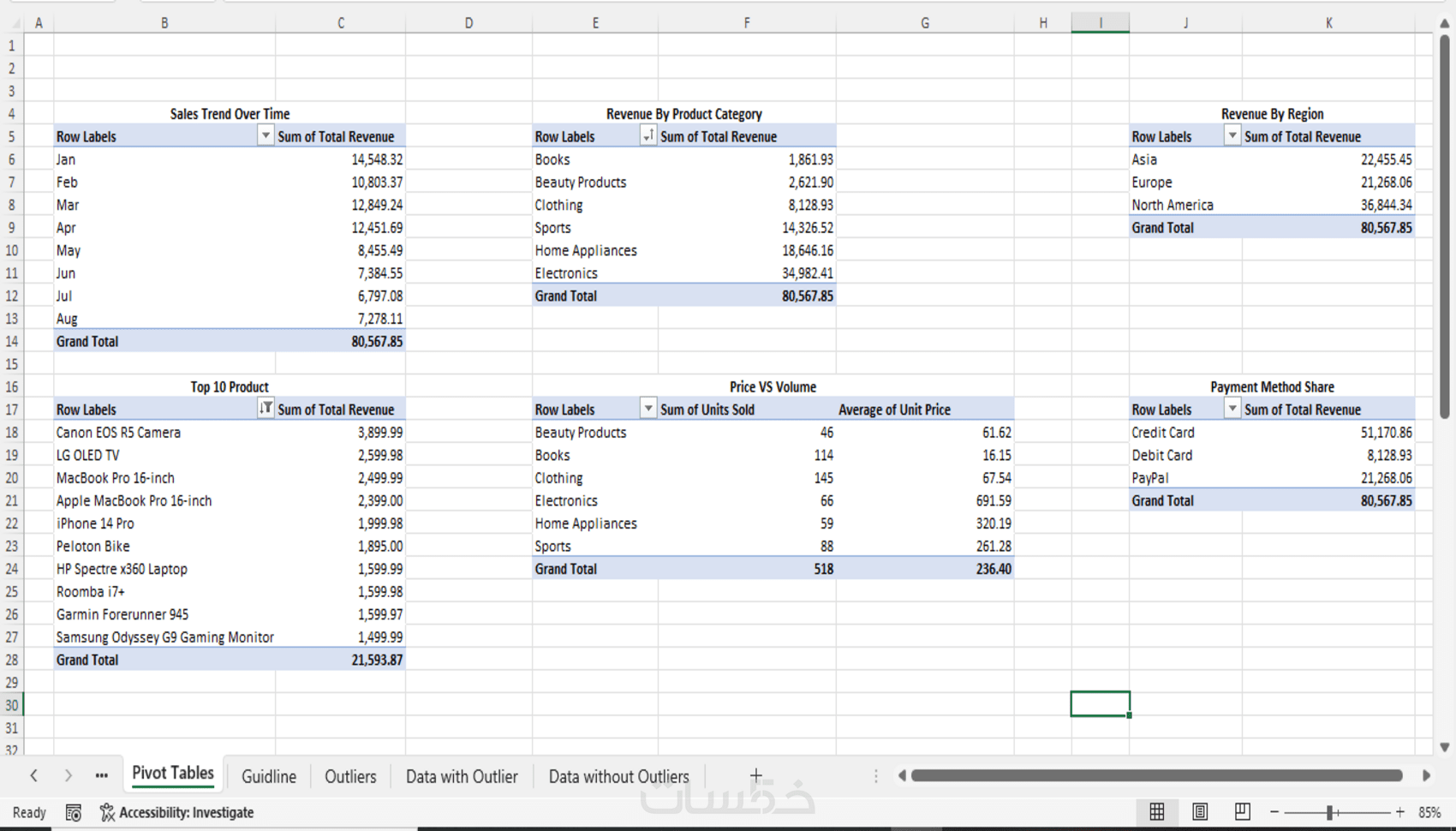The width and height of the screenshot is (1456, 831).
Task: Open the Sales Trend Over Time Row Labels filter
Action: point(266,135)
